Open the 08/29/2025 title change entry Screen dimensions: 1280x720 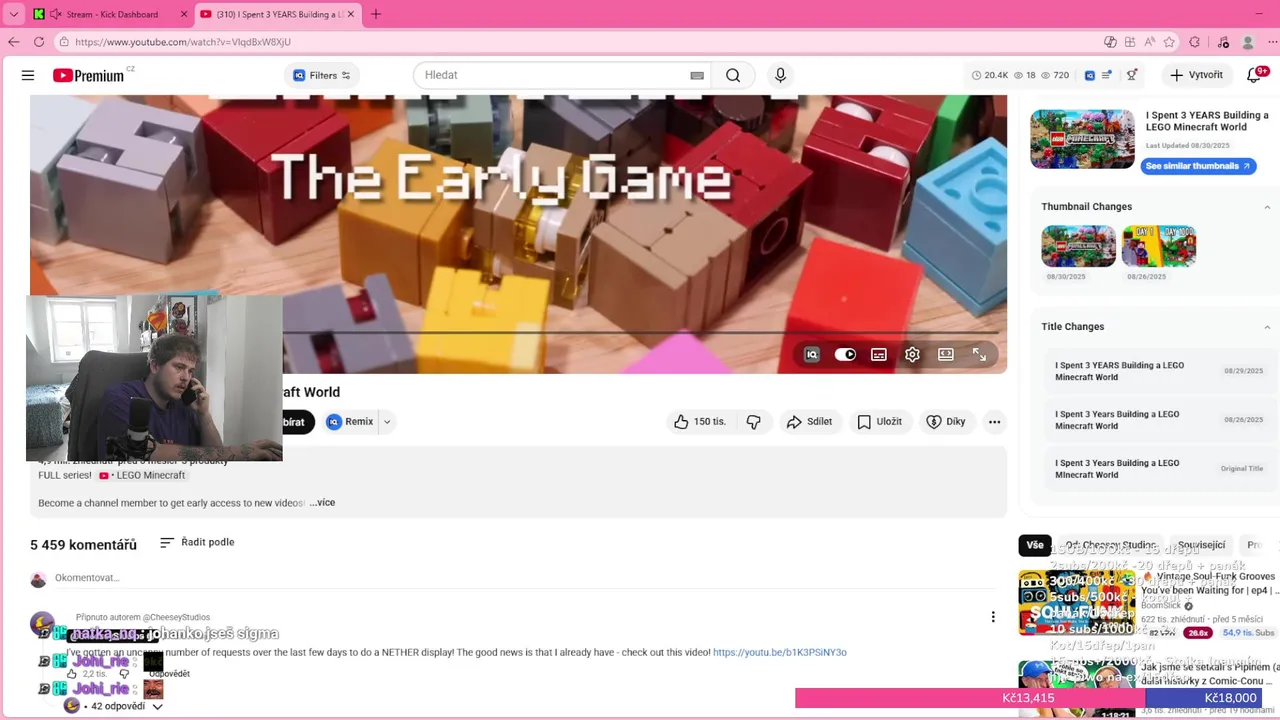tap(1159, 371)
